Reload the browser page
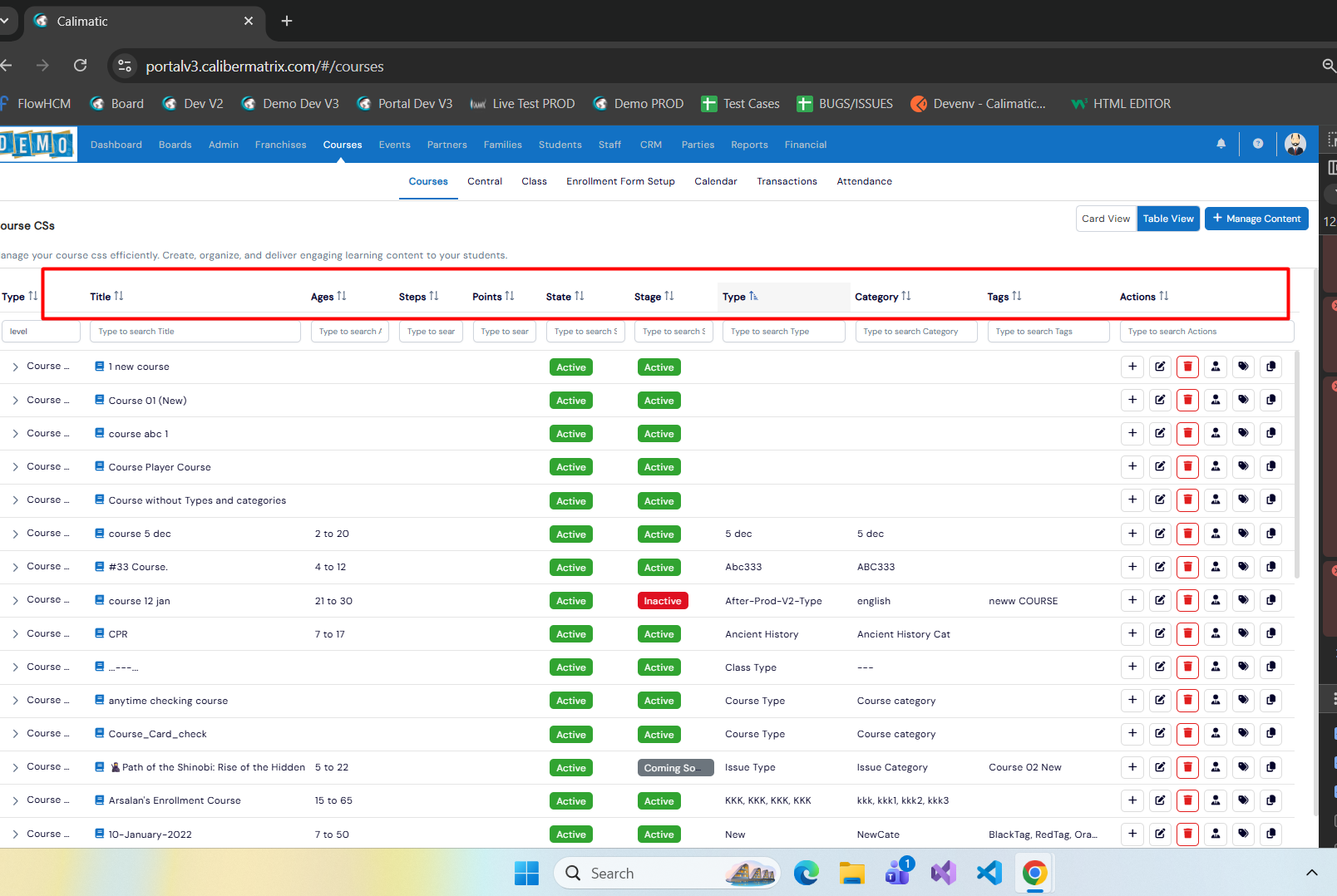 (x=81, y=66)
